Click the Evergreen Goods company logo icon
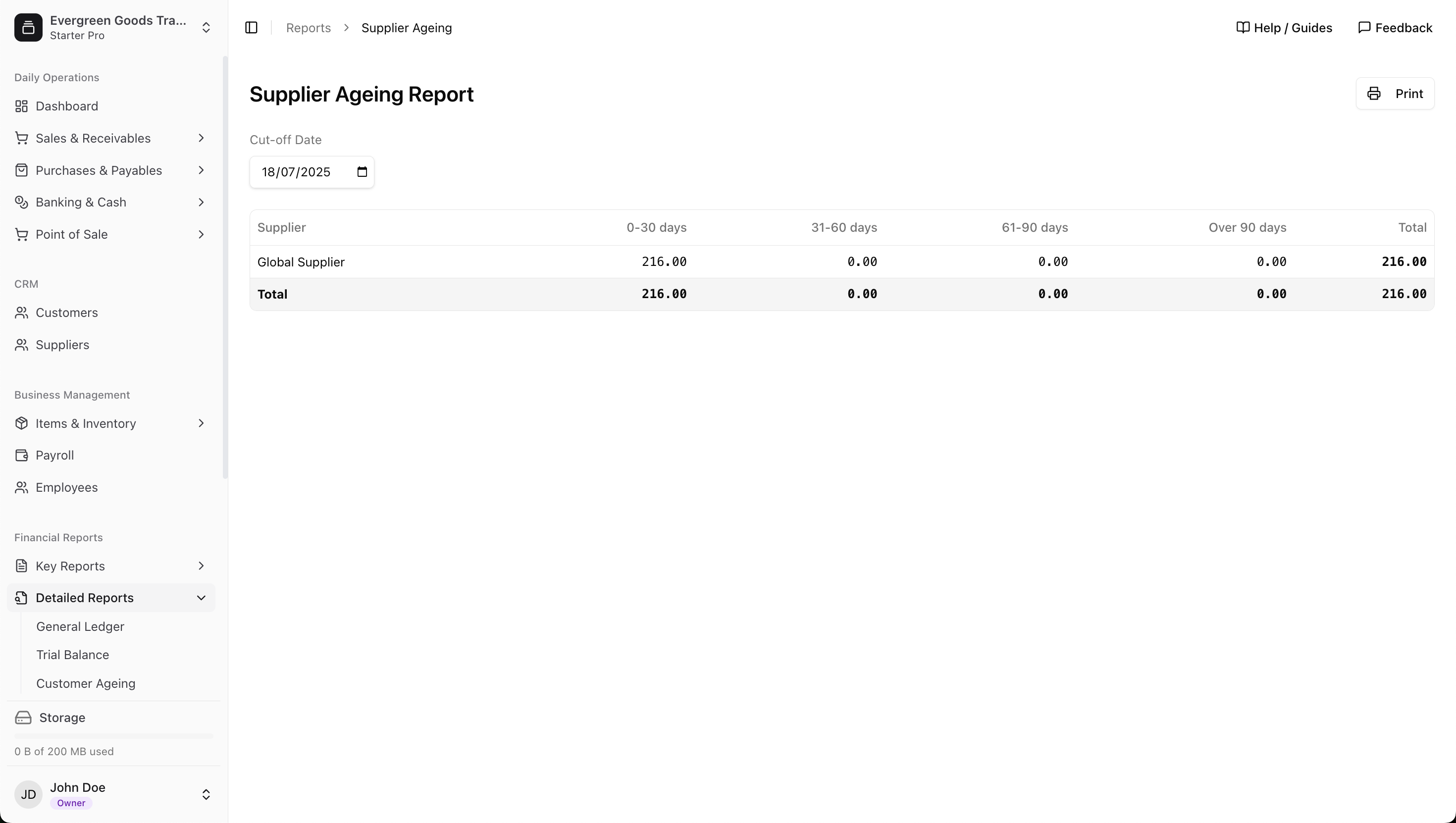 pyautogui.click(x=28, y=28)
